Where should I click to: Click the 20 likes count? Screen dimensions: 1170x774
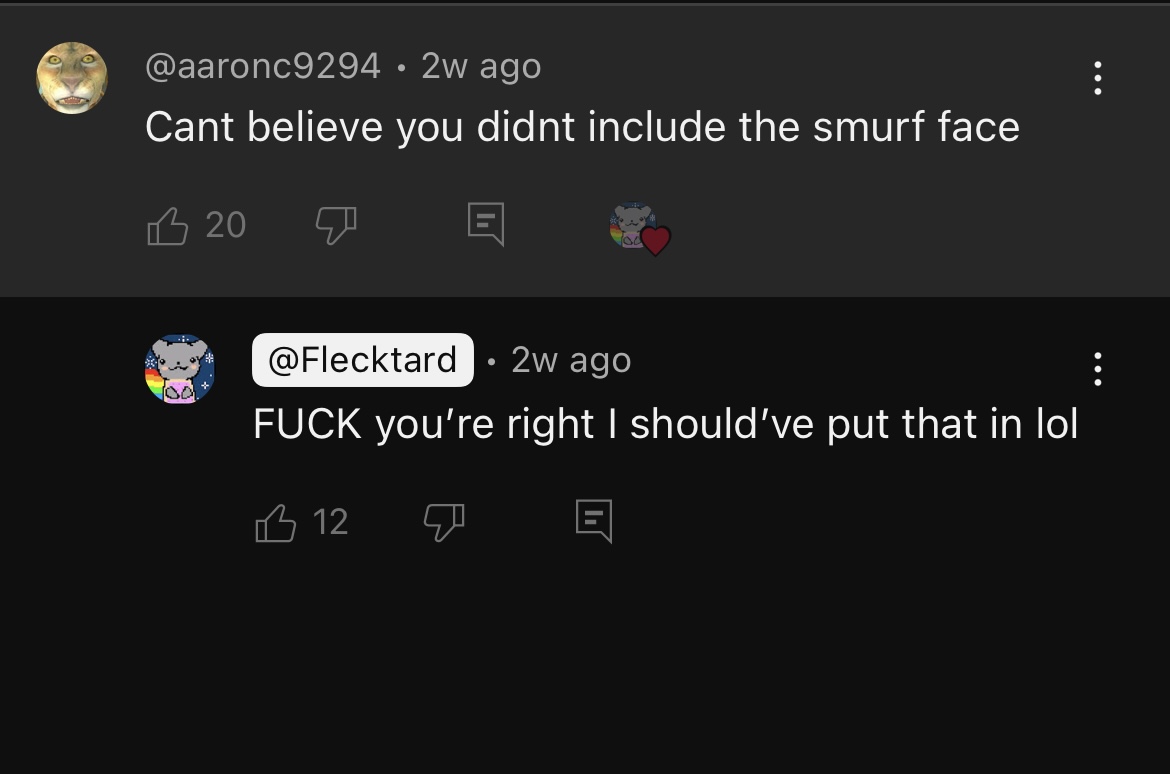225,225
